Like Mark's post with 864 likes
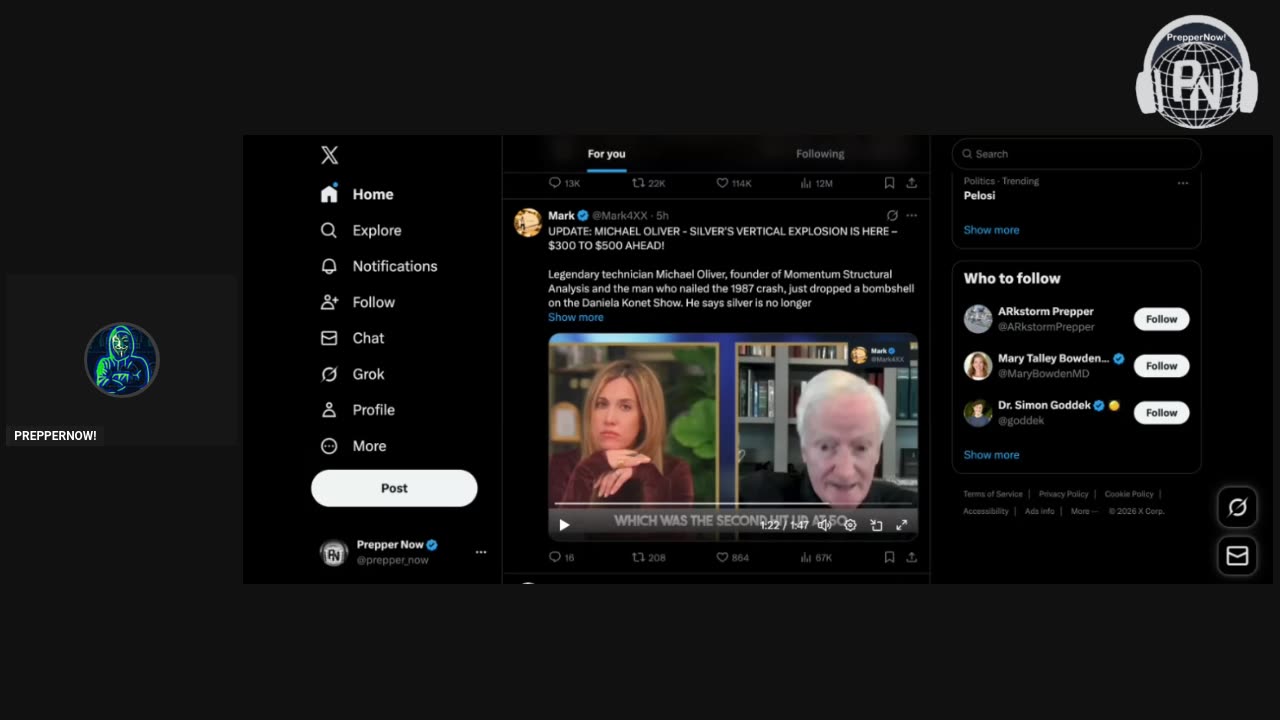 pos(733,557)
